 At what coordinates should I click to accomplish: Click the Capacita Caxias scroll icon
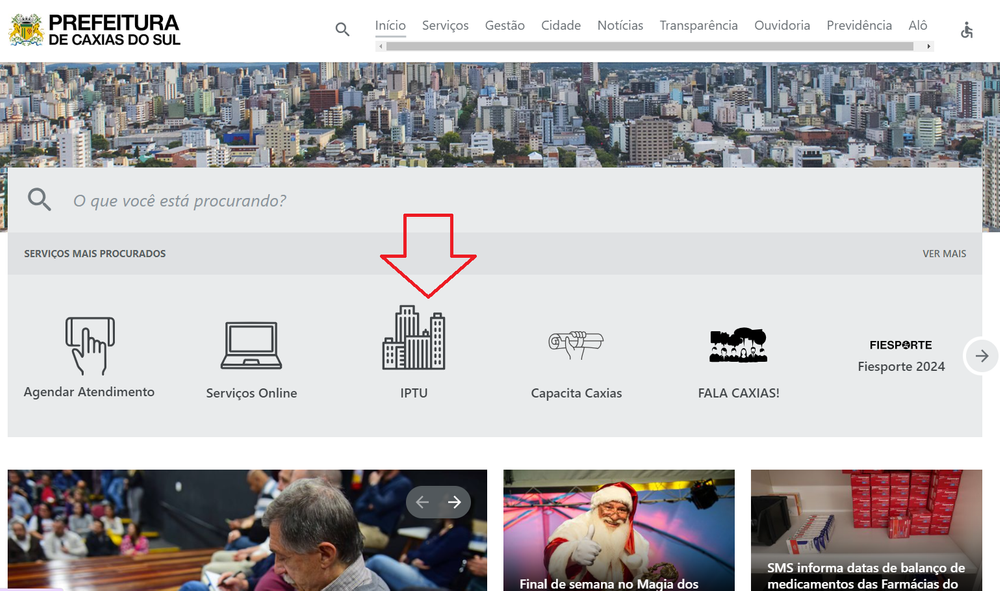(576, 345)
